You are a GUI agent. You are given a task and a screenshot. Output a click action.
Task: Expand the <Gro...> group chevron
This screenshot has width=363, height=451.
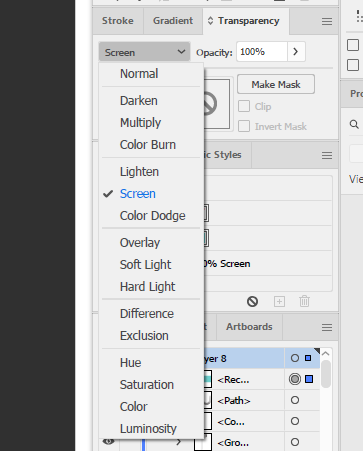tap(179, 442)
